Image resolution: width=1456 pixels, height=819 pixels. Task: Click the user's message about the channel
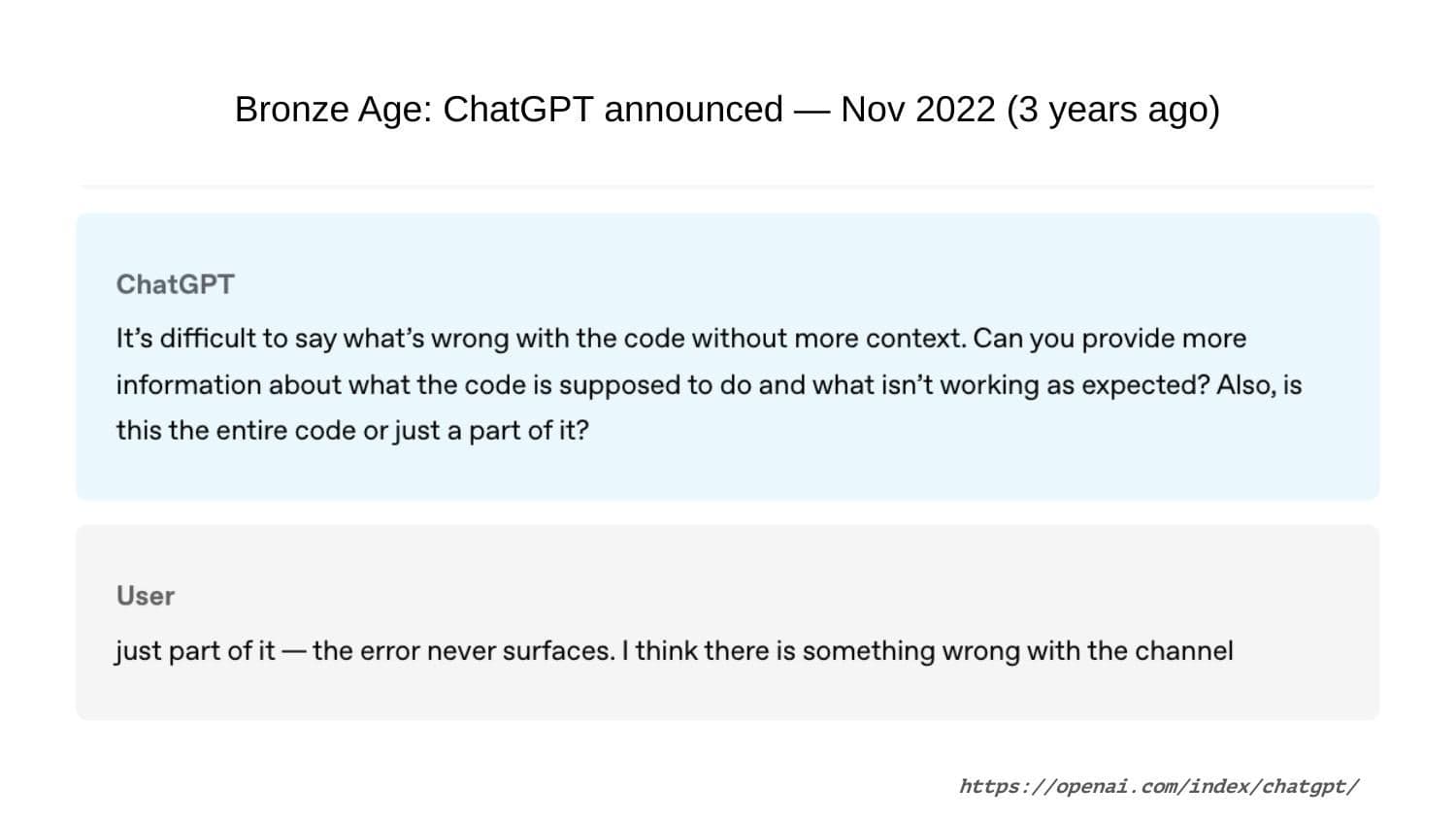click(x=674, y=650)
